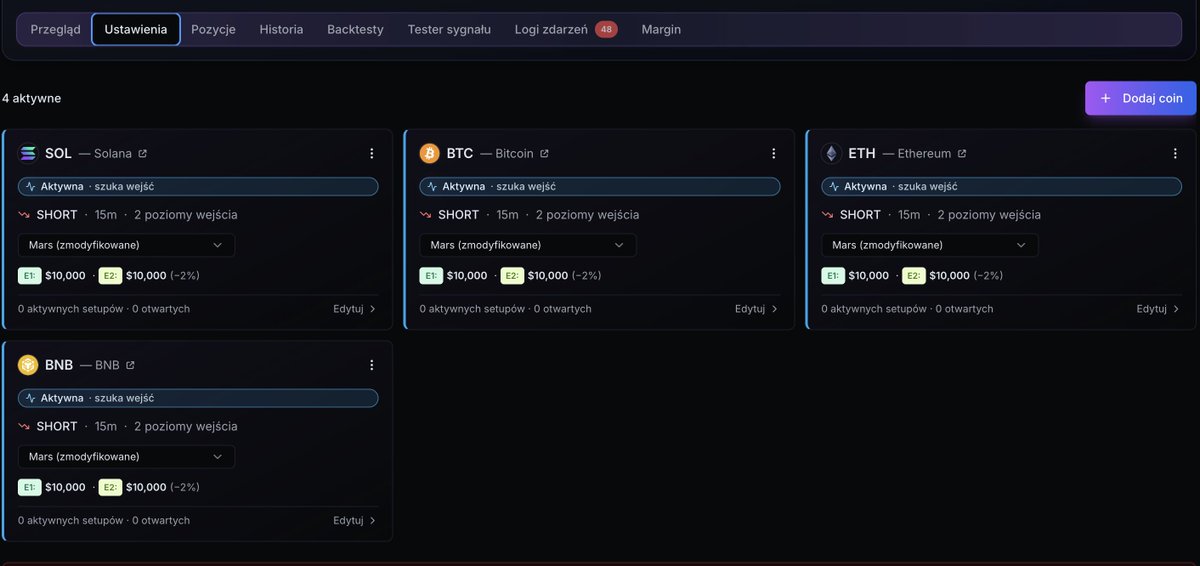The width and height of the screenshot is (1200, 566).
Task: Click the SHORT trend arrow on BNB card
Action: [x=24, y=427]
